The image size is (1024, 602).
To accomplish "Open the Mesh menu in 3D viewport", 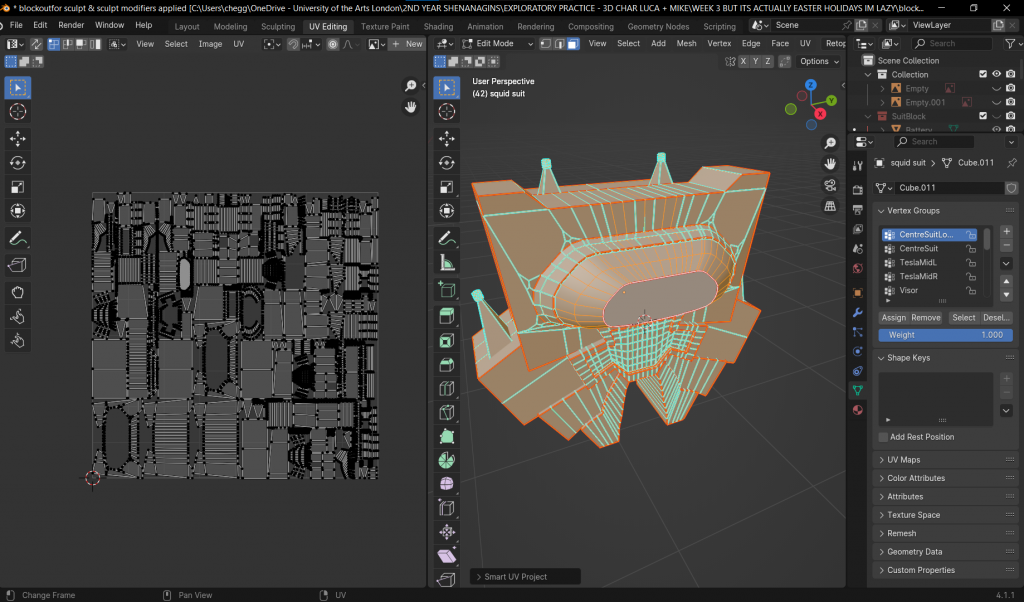I will (686, 44).
